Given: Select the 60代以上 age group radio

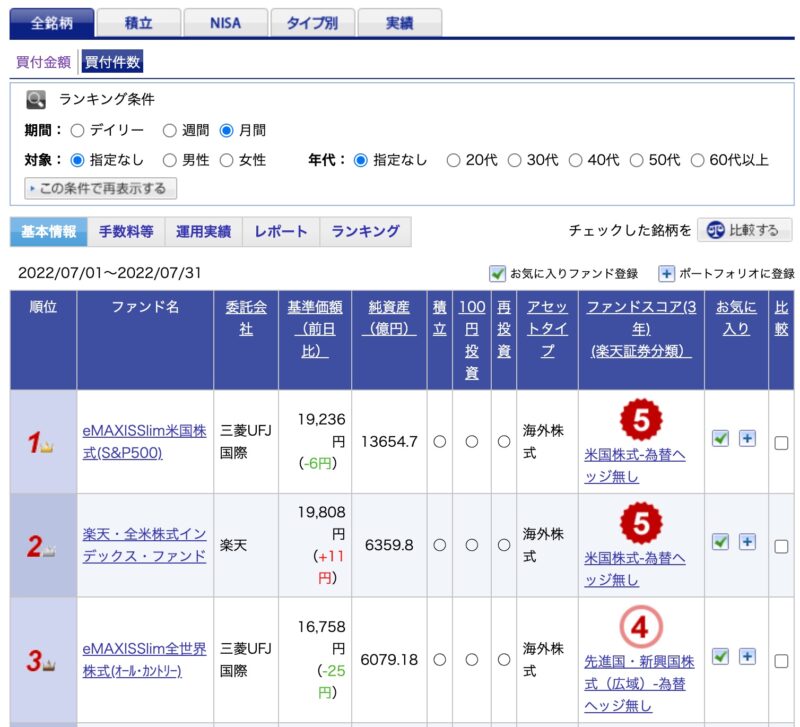Looking at the screenshot, I should [x=697, y=161].
